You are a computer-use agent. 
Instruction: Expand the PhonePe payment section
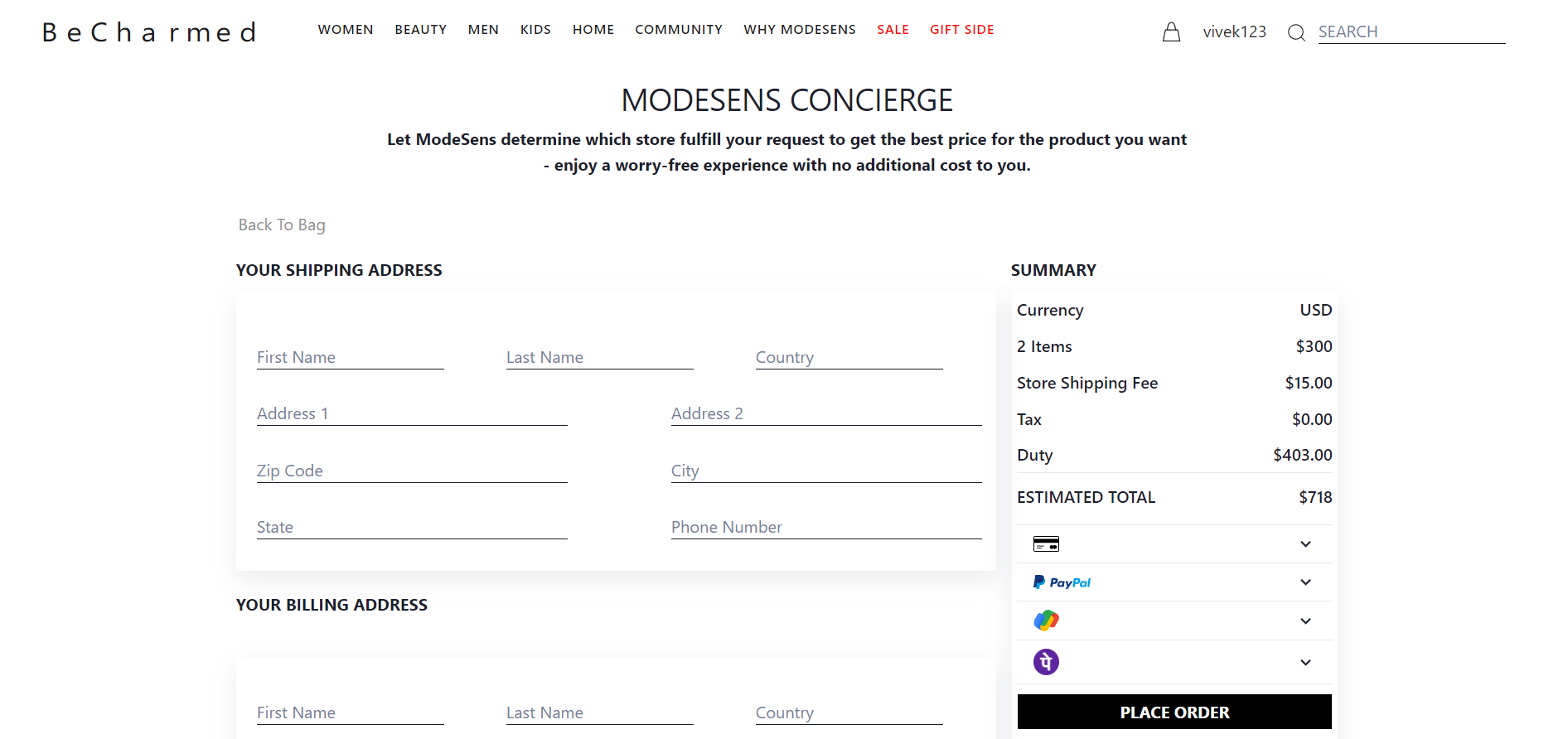click(1305, 662)
